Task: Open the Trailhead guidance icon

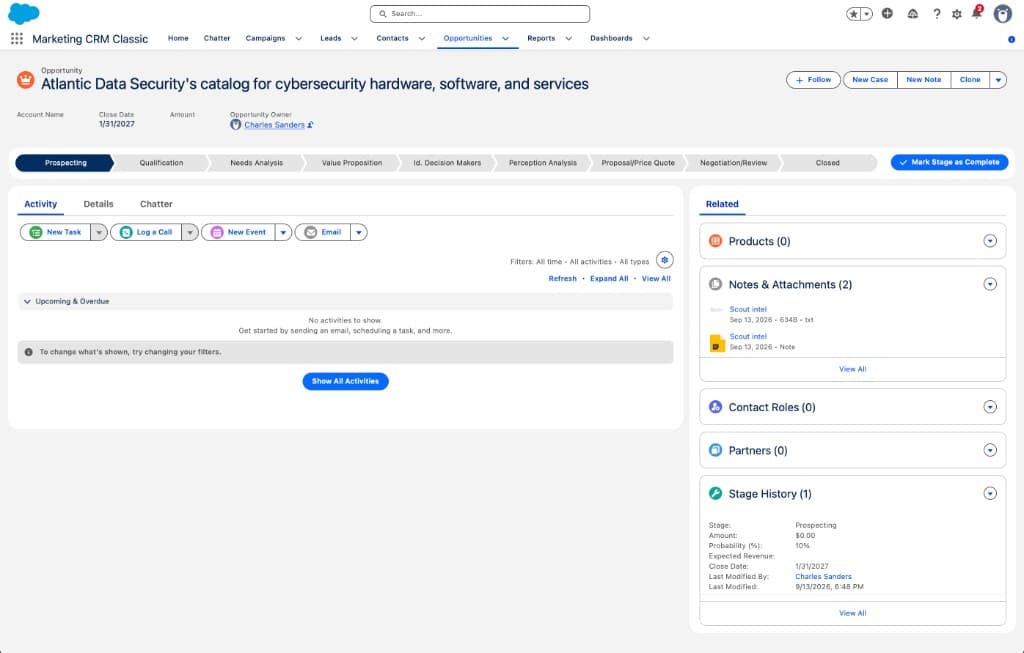Action: coord(912,14)
